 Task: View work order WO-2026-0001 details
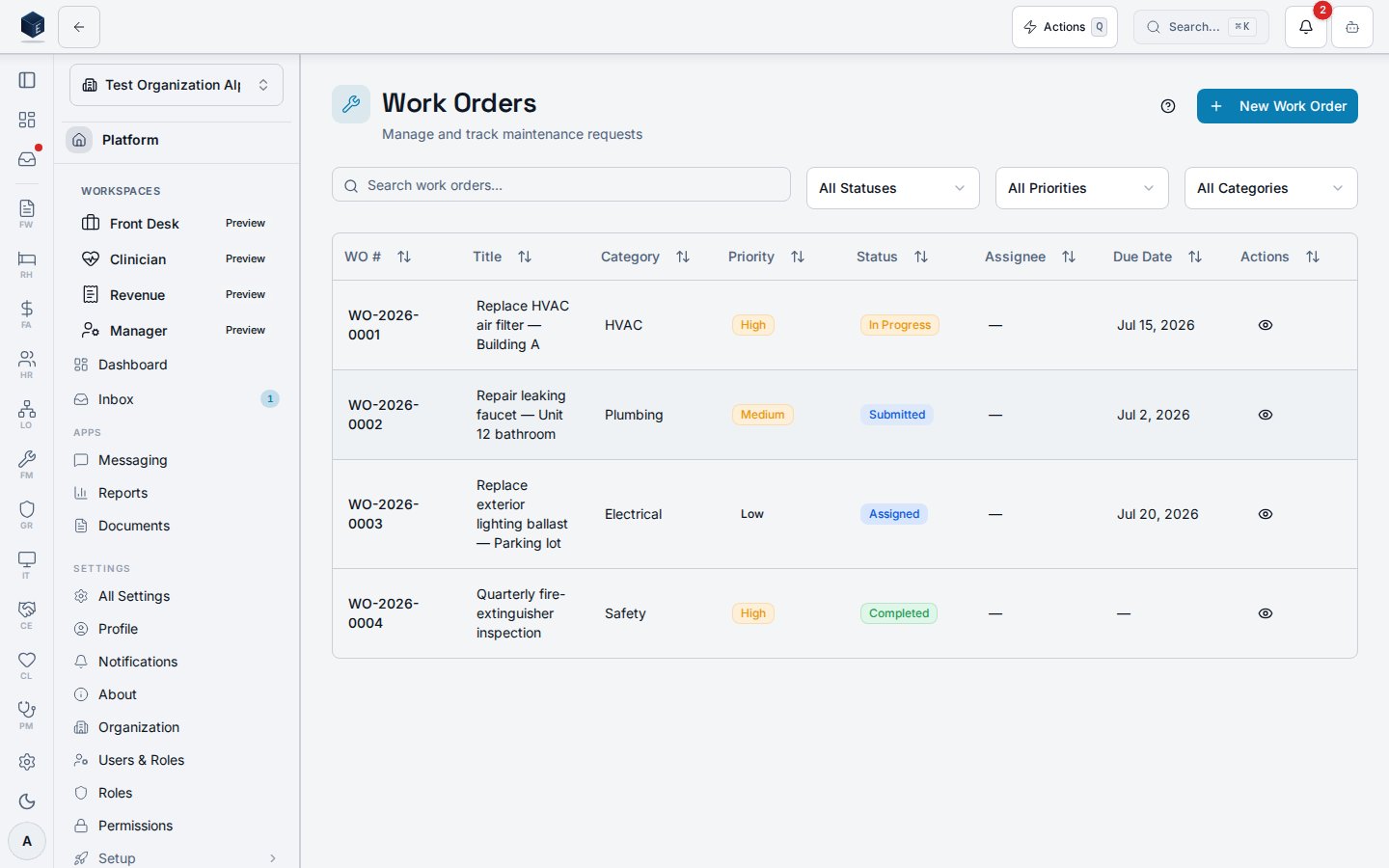1266,325
